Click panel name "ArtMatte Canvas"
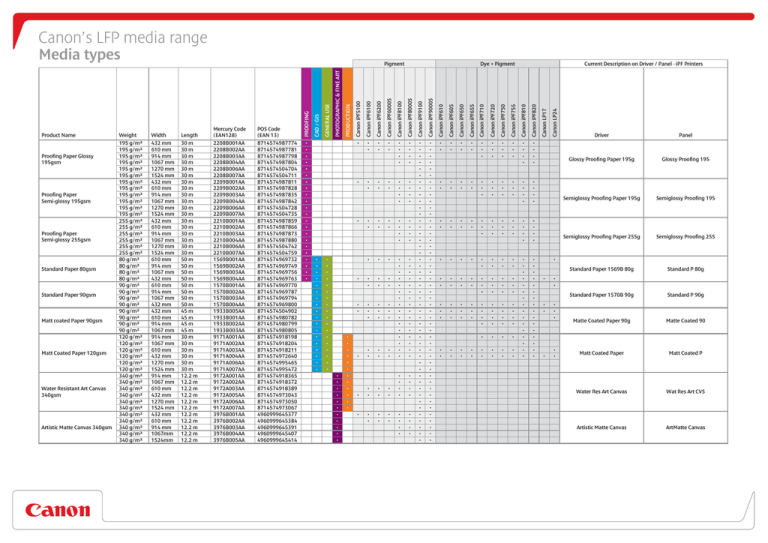This screenshot has width=768, height=543. (685, 427)
